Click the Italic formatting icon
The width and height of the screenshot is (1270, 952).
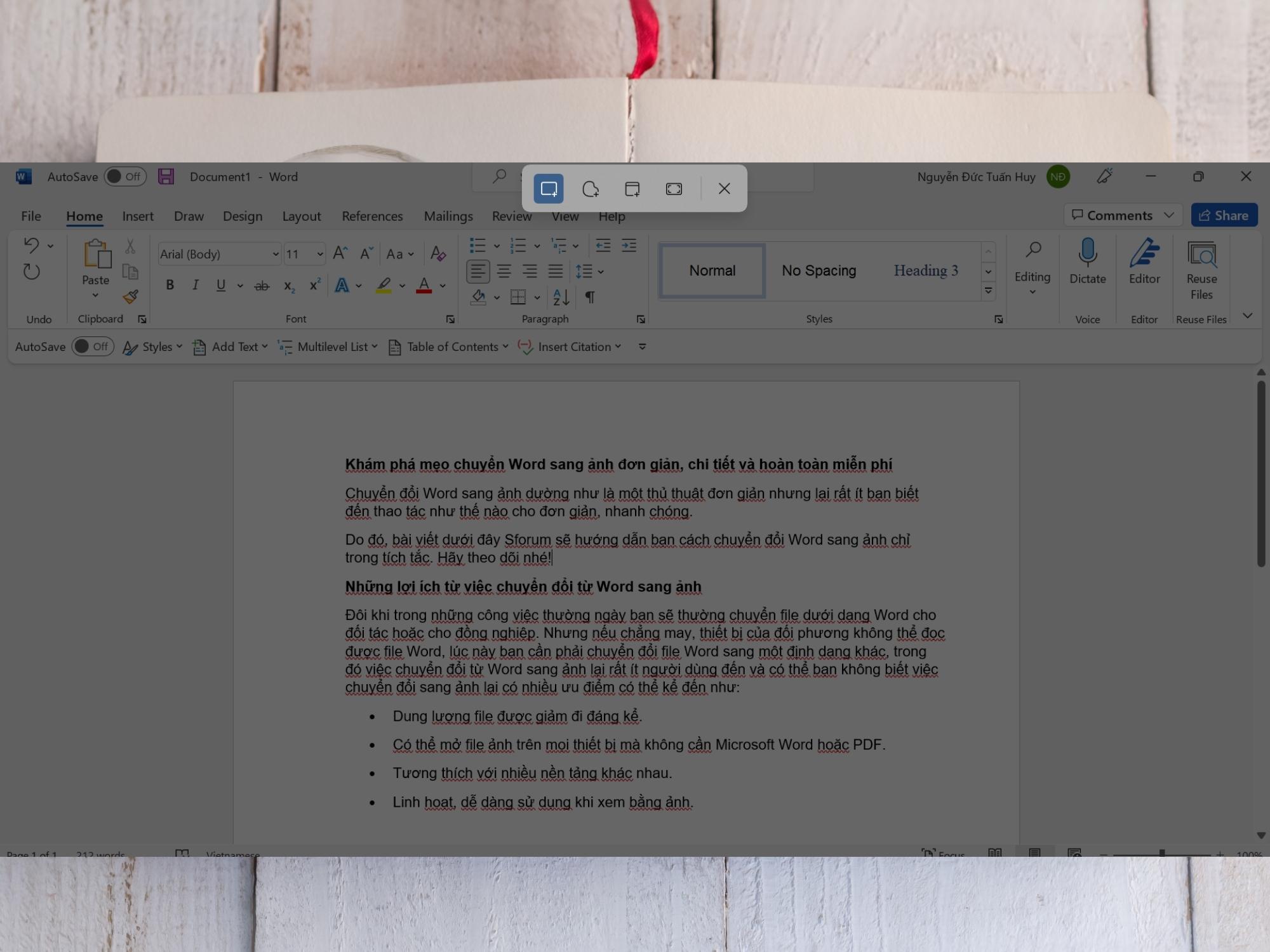tap(195, 286)
